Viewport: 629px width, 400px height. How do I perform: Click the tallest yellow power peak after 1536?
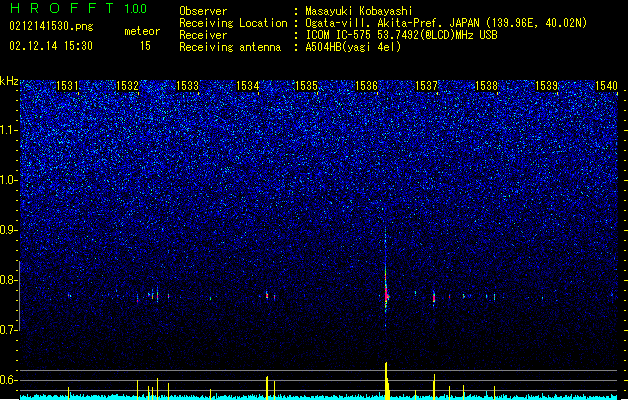(387, 381)
